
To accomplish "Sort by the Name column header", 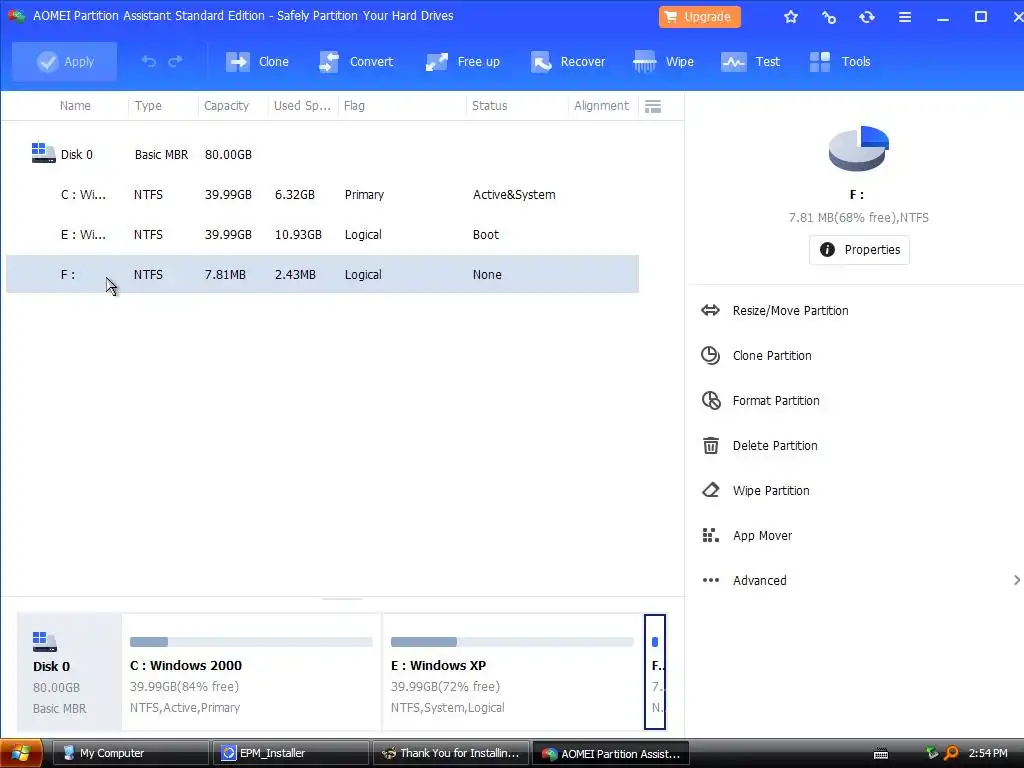I will 75,106.
